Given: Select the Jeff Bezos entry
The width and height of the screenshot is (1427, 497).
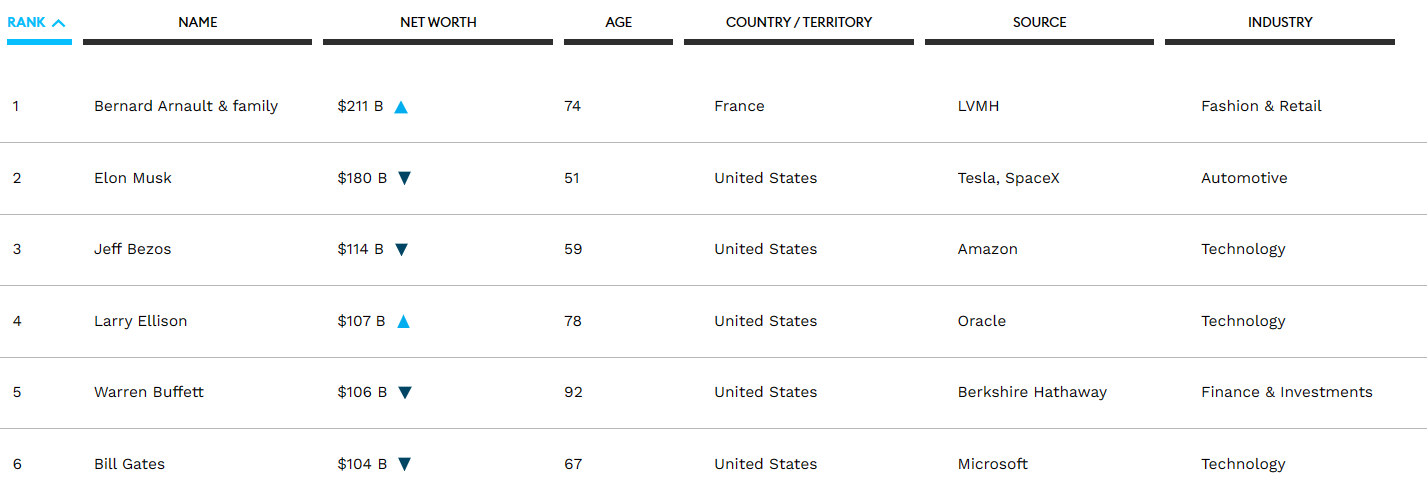Looking at the screenshot, I should pos(133,249).
